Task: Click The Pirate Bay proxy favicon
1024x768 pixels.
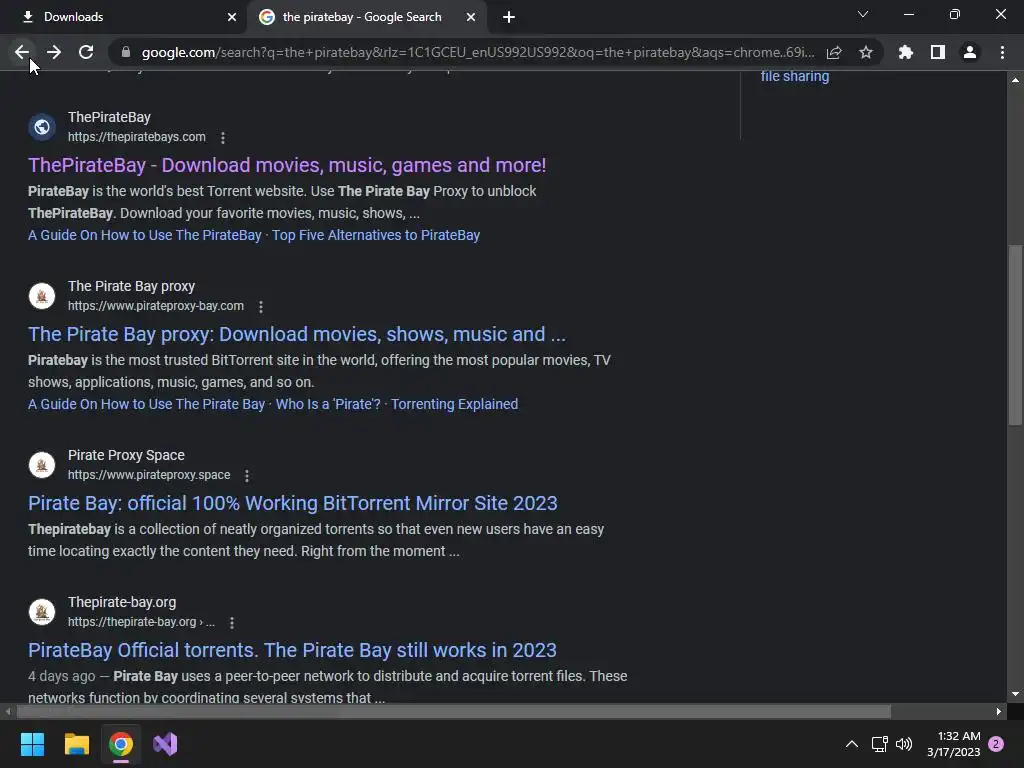Action: tap(42, 296)
